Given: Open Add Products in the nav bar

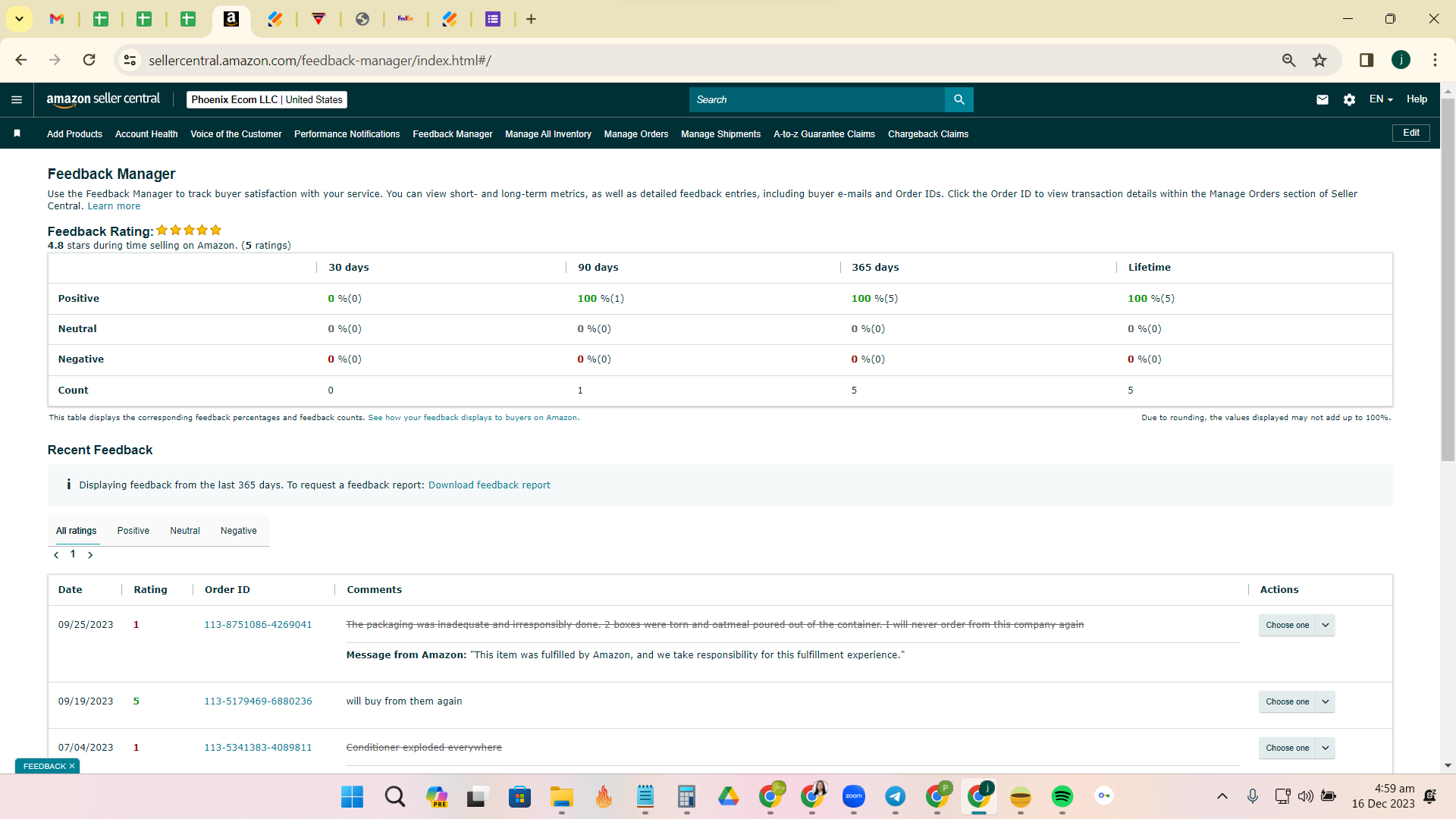Looking at the screenshot, I should [74, 134].
